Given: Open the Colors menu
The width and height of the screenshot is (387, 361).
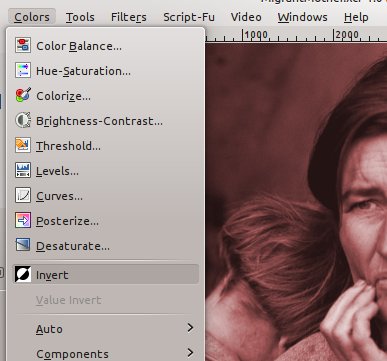Looking at the screenshot, I should coord(32,17).
